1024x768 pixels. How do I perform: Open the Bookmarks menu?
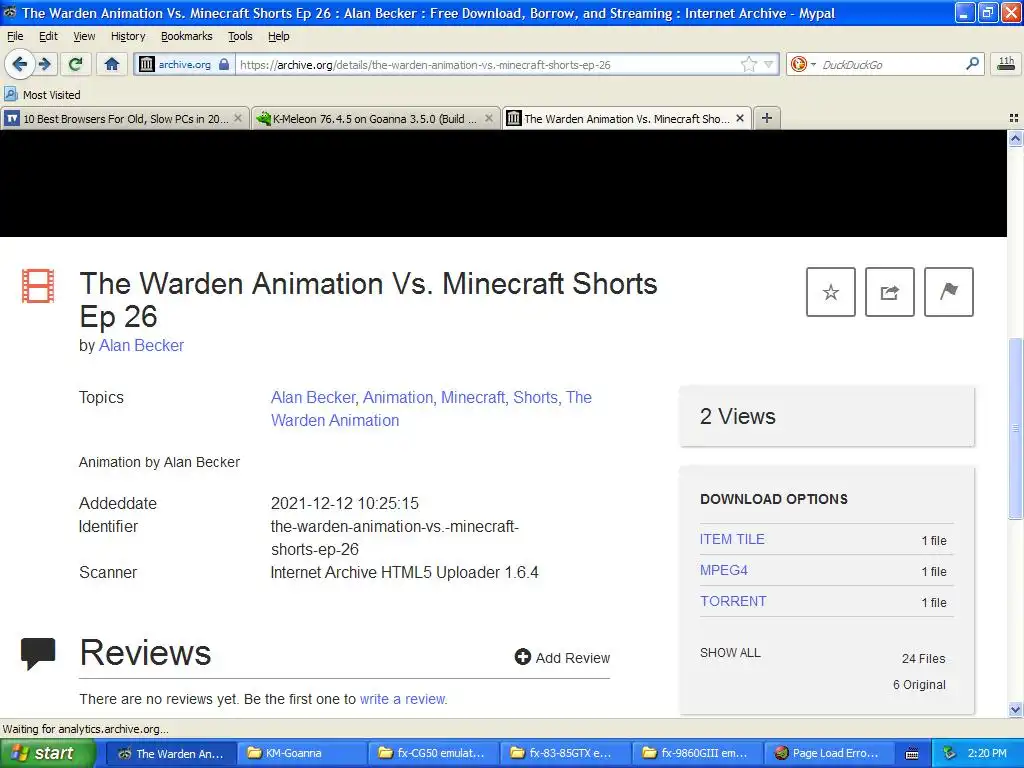(187, 36)
